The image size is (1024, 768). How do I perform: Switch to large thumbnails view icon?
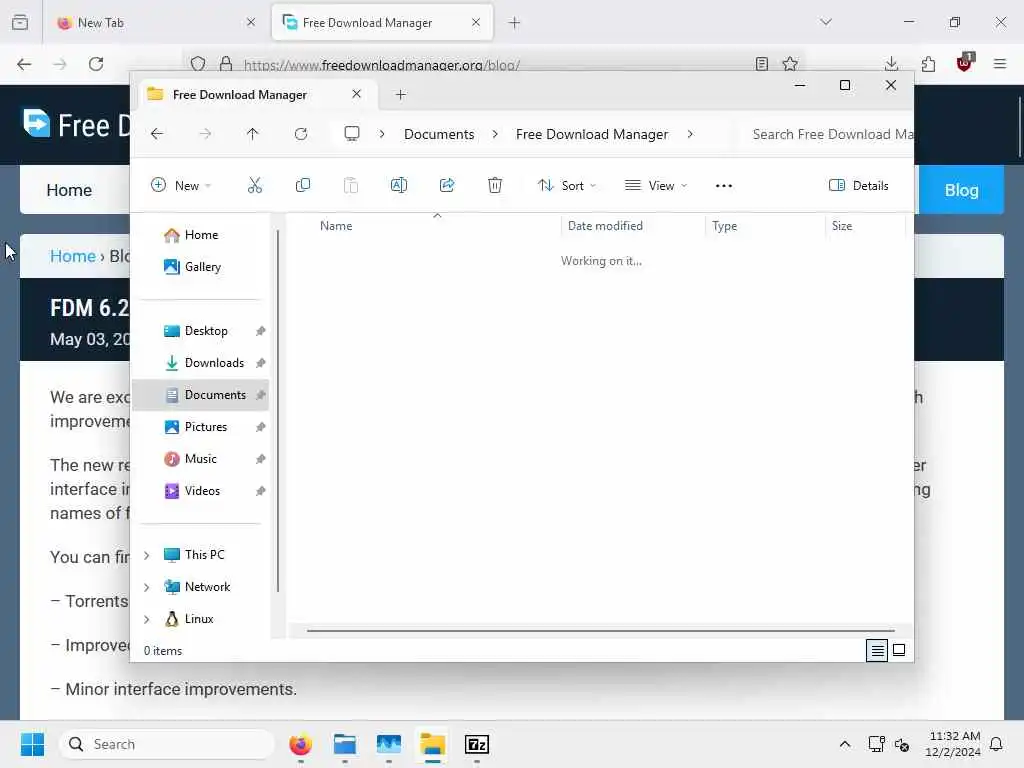pos(899,650)
